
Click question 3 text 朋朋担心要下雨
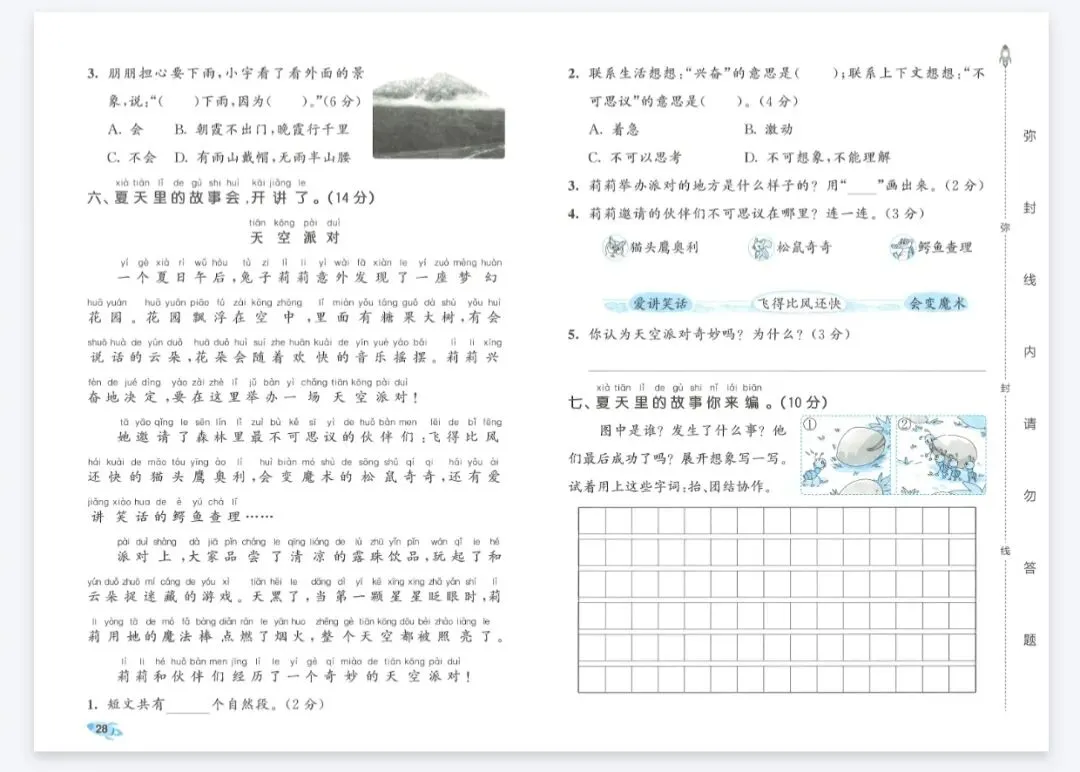pos(226,73)
